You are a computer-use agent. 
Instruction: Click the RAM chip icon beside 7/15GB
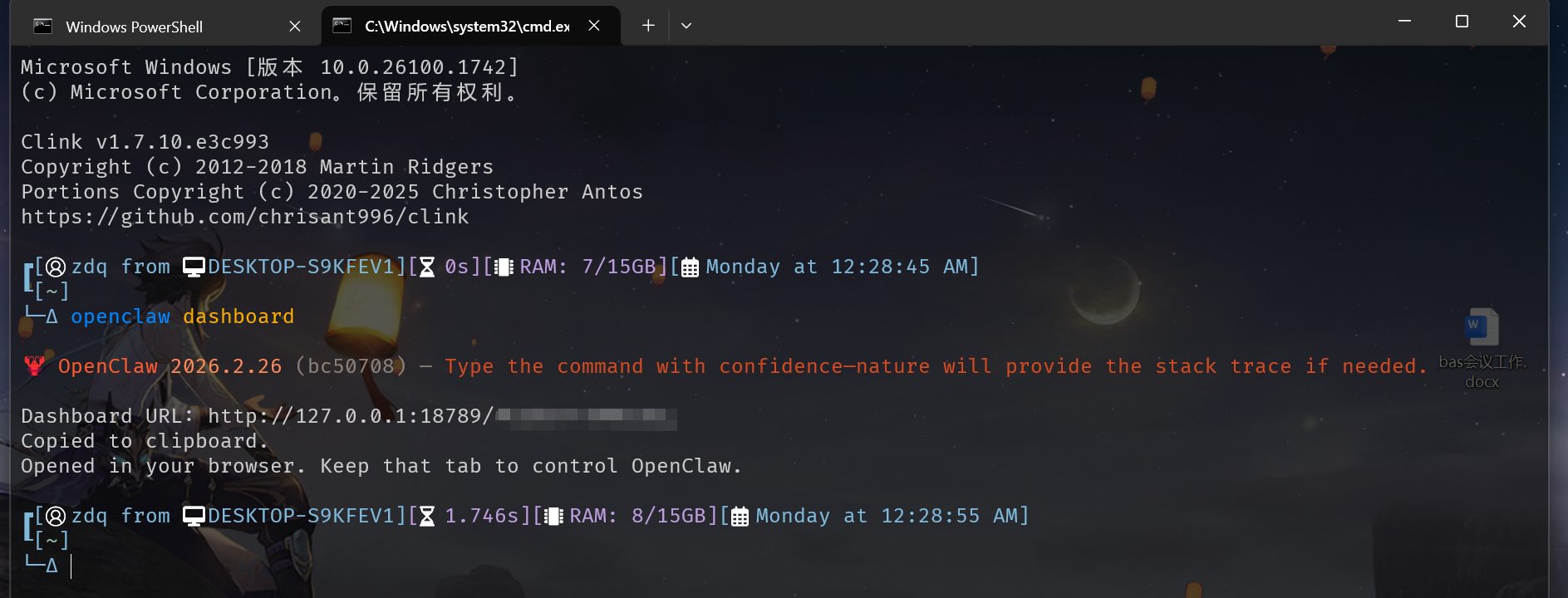point(504,267)
